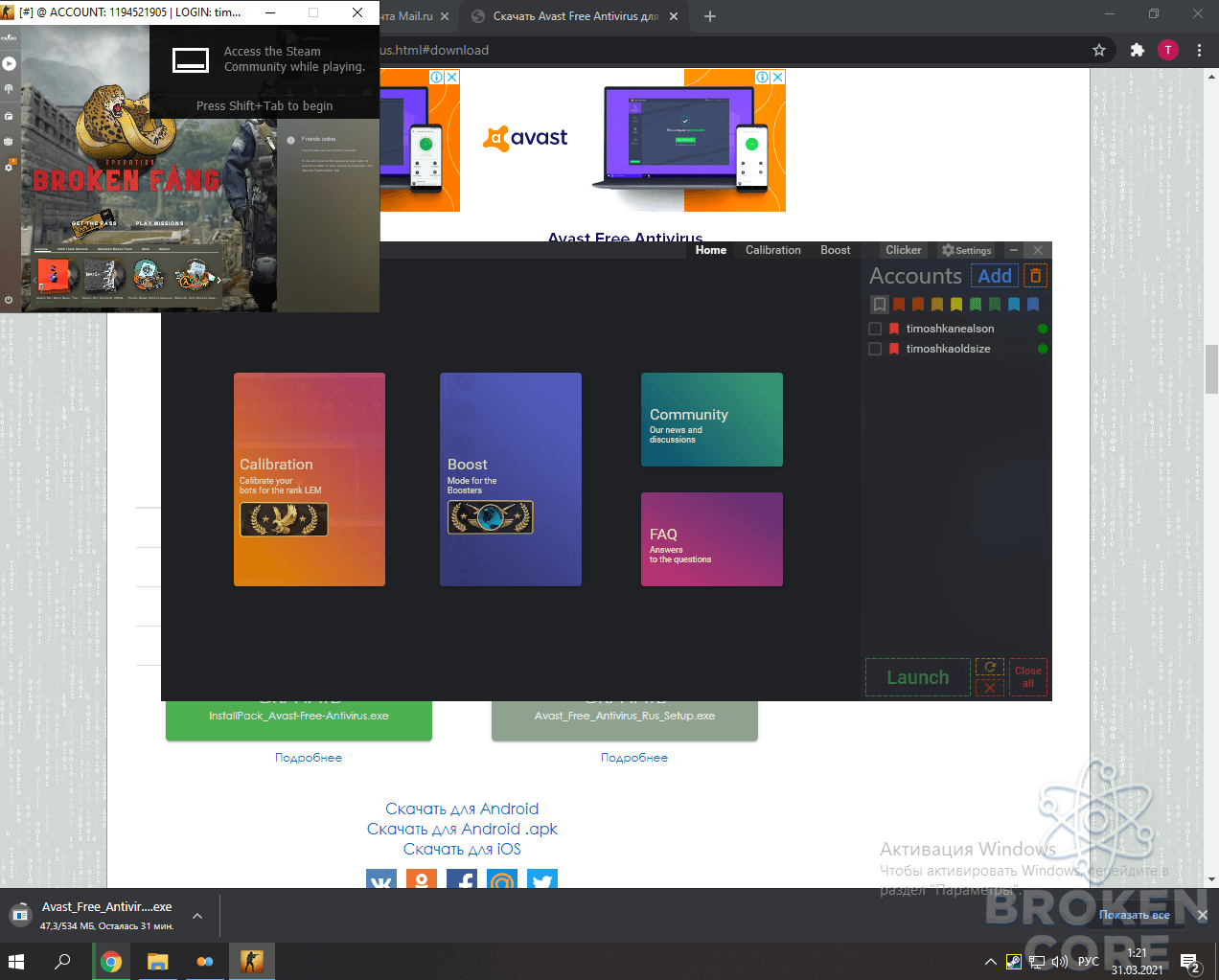Click the CS:GO logo at sidebar top
The height and width of the screenshot is (980, 1219).
click(x=9, y=37)
